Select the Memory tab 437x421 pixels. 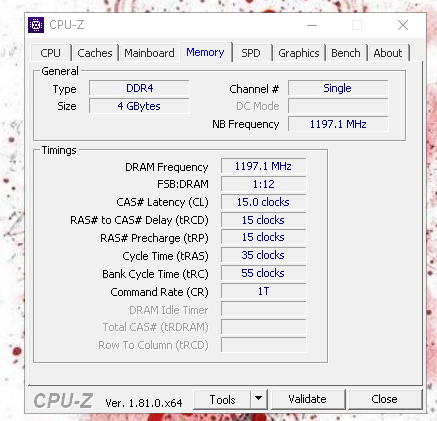coord(205,52)
